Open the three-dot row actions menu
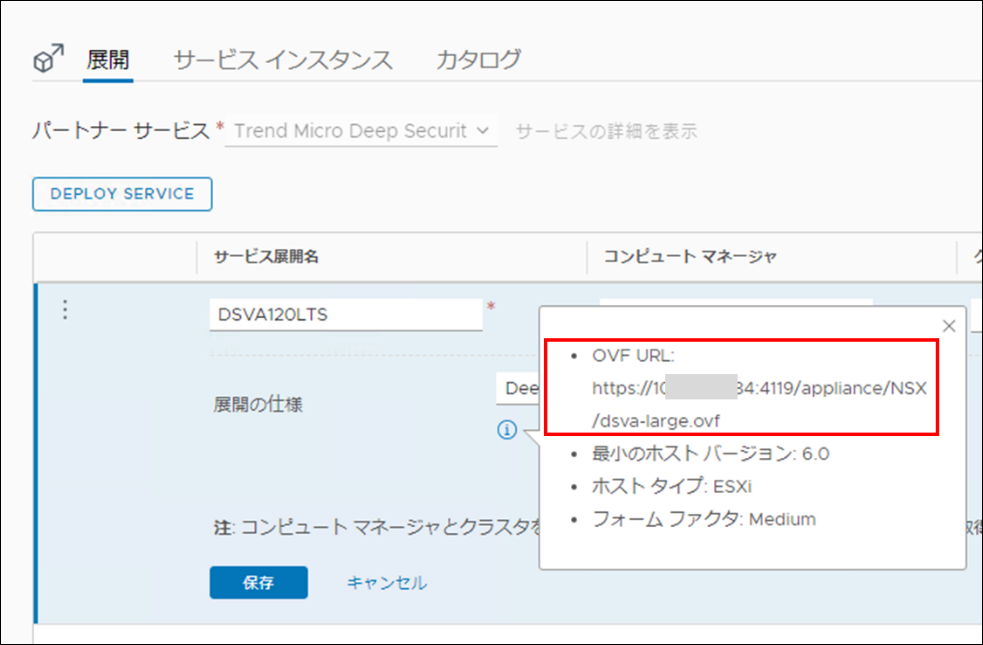983x645 pixels. pos(65,311)
